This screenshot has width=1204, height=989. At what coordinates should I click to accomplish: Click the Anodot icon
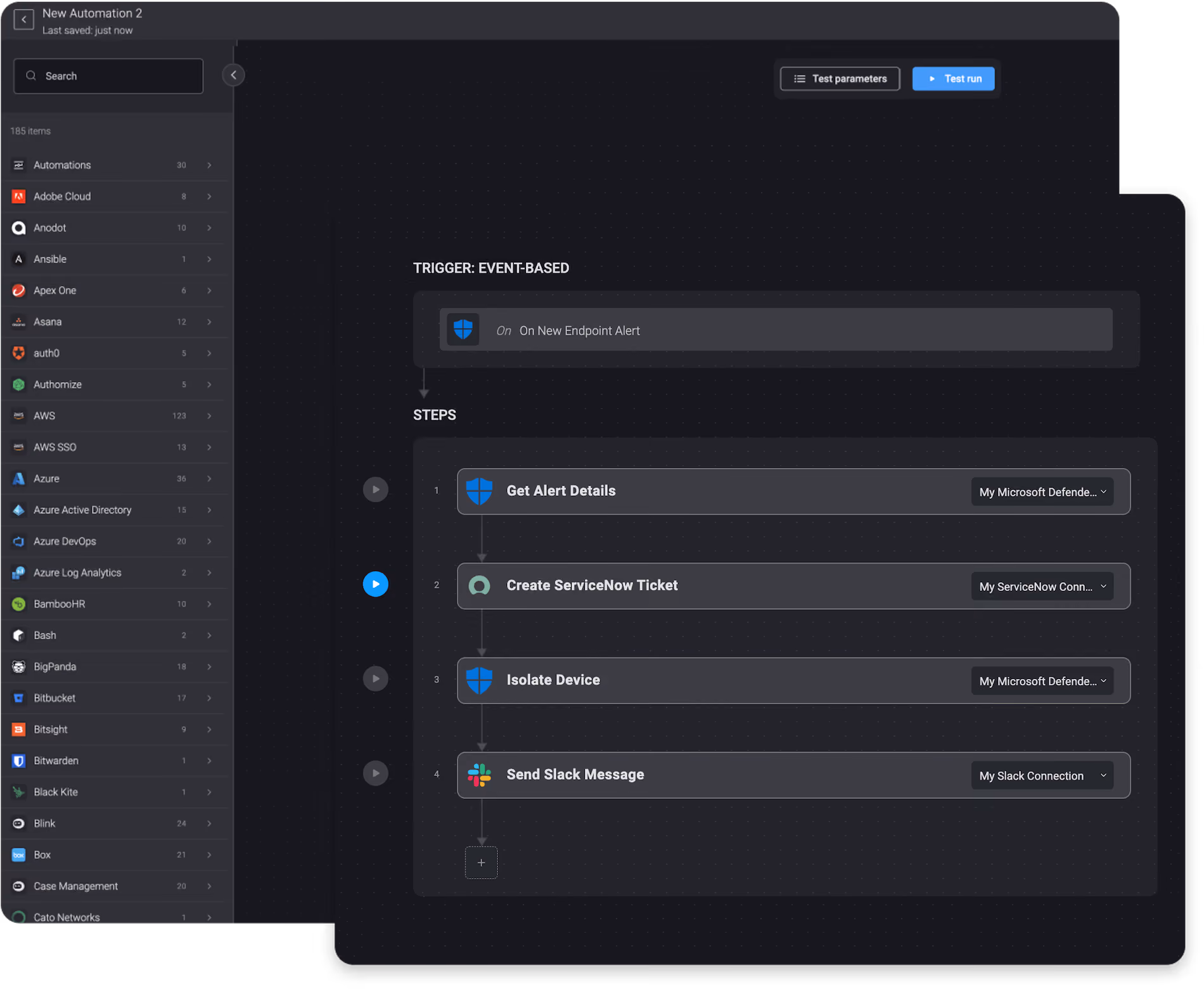19,228
